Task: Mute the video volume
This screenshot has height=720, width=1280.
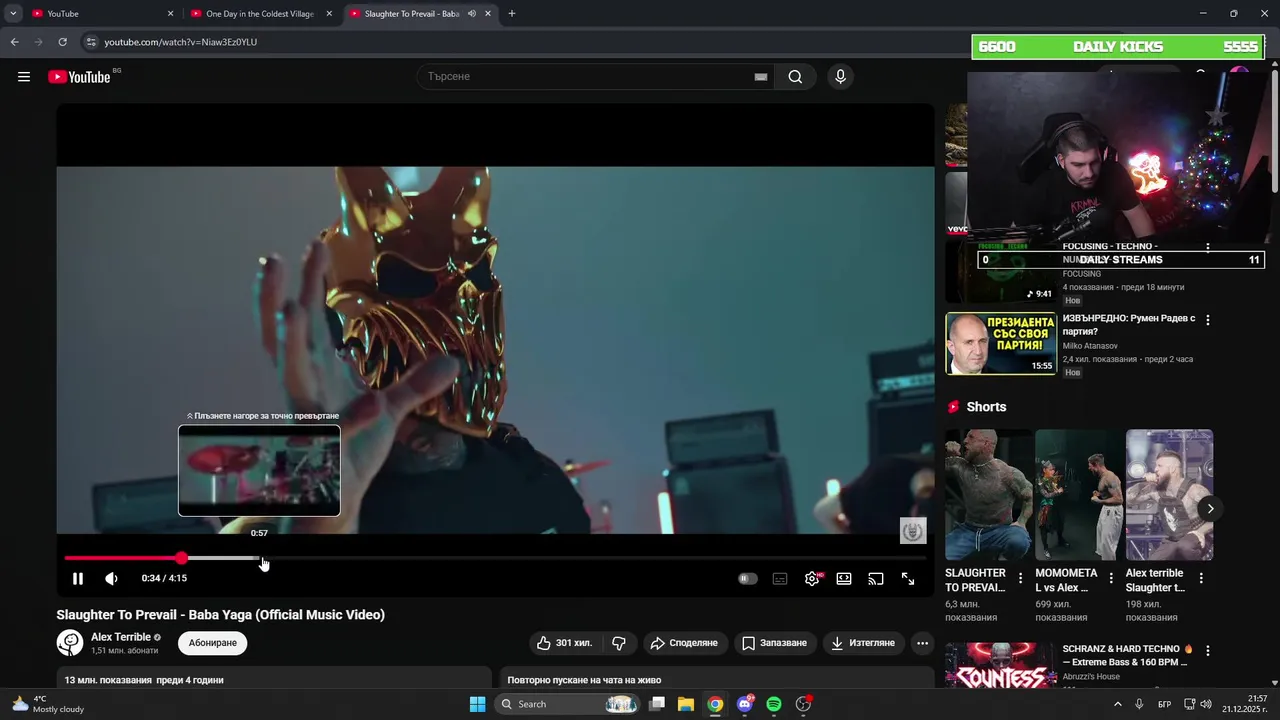Action: [111, 578]
